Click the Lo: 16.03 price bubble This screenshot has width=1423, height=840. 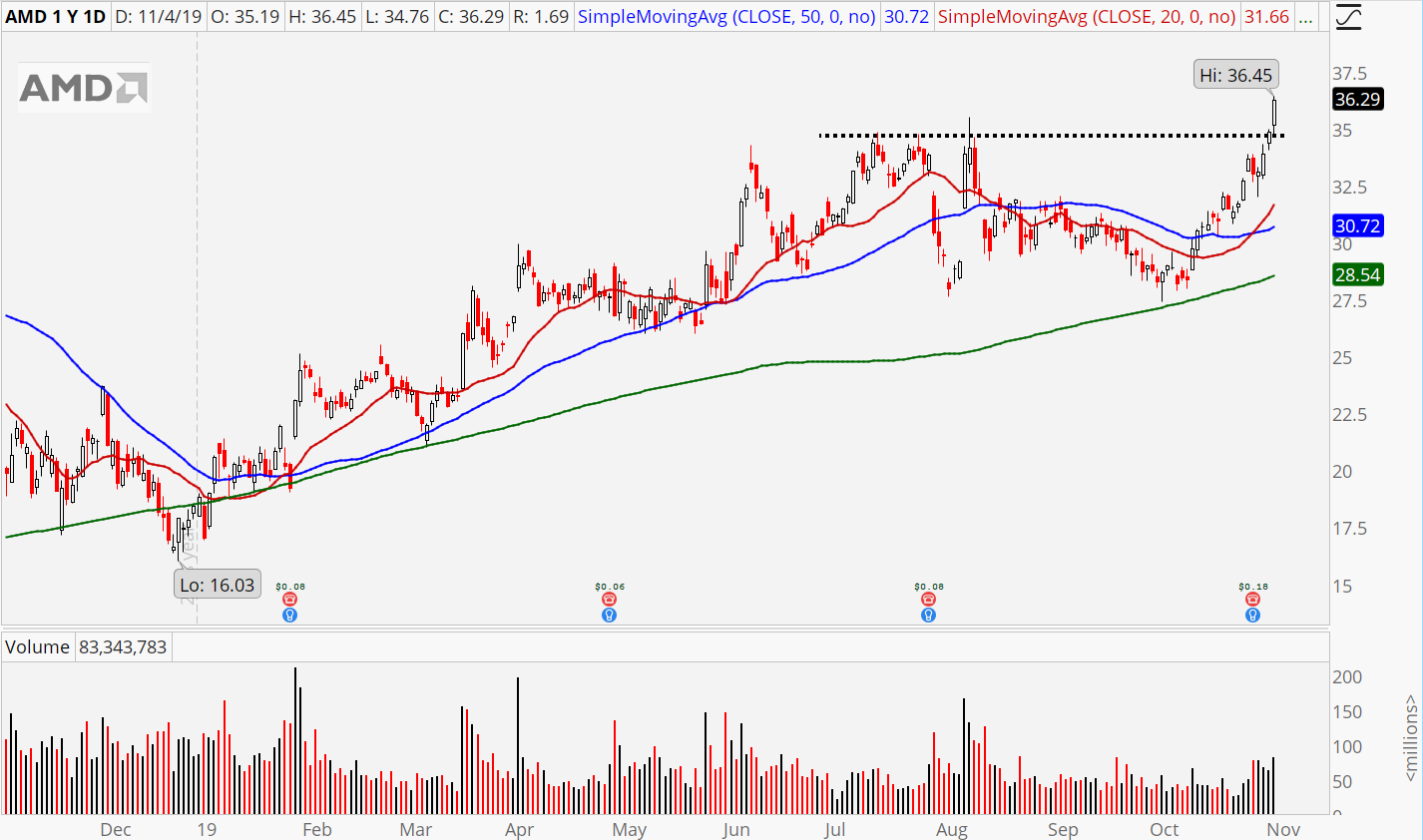[x=218, y=585]
